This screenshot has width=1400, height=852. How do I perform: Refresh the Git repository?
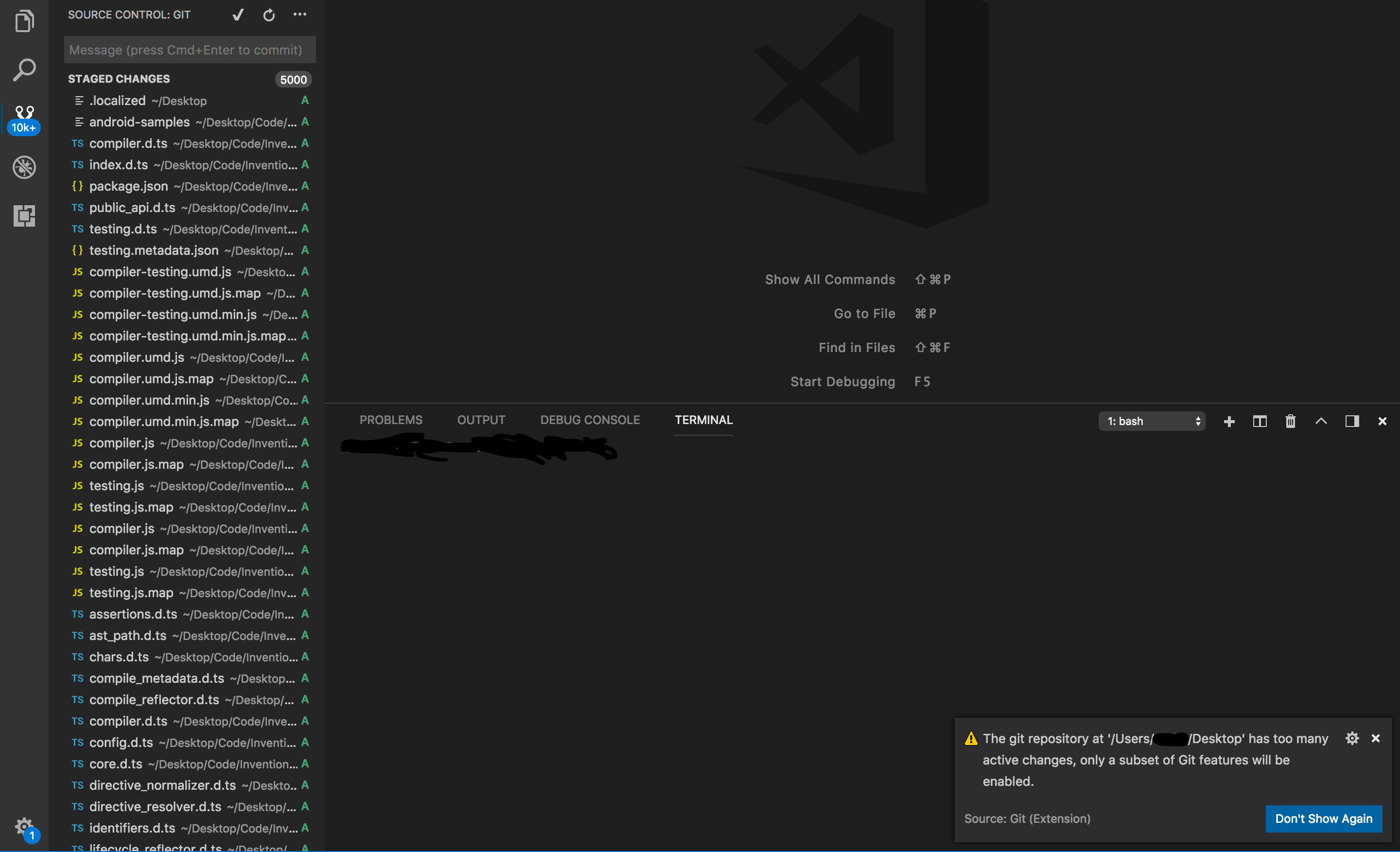tap(268, 15)
